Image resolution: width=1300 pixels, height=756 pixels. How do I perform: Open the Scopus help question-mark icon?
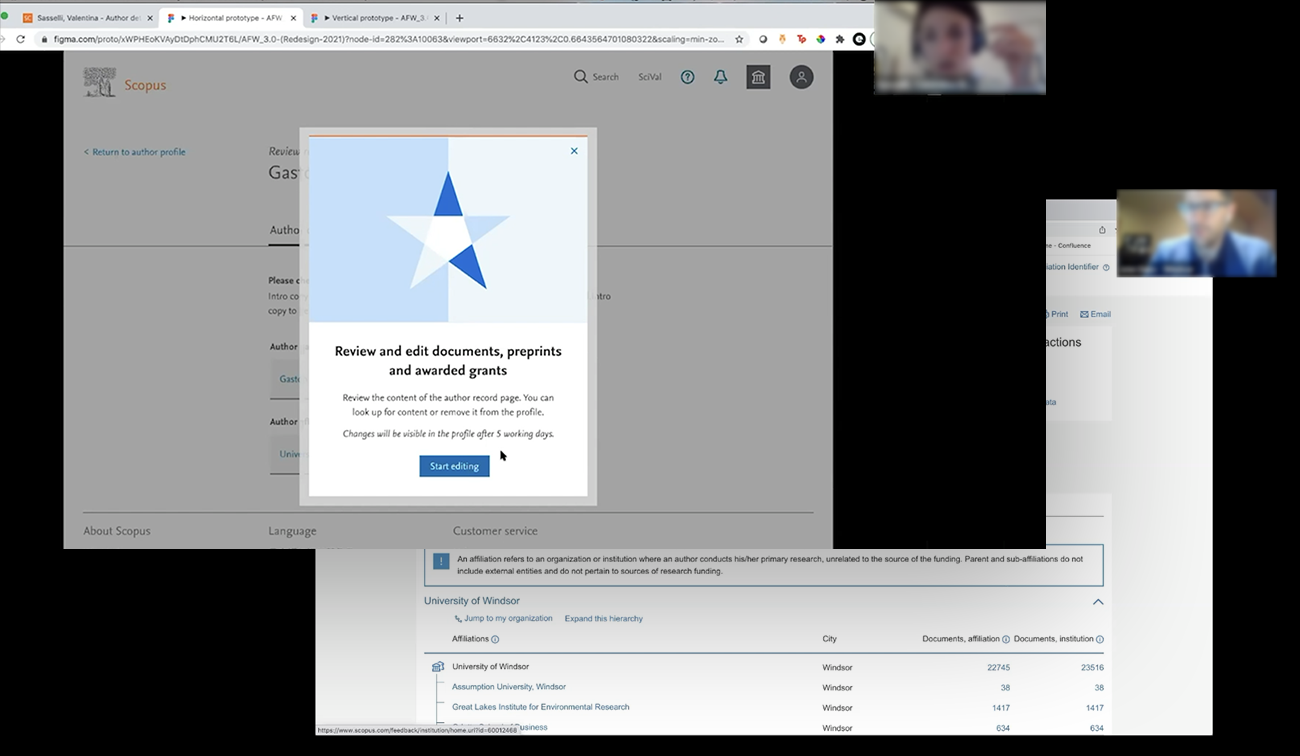[x=687, y=77]
